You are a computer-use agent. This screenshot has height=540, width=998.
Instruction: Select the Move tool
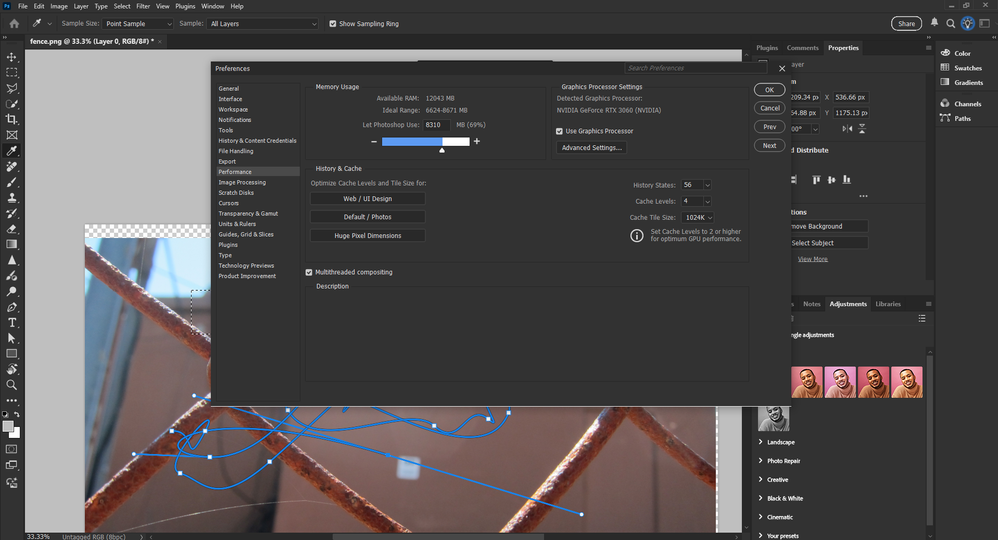[x=11, y=57]
